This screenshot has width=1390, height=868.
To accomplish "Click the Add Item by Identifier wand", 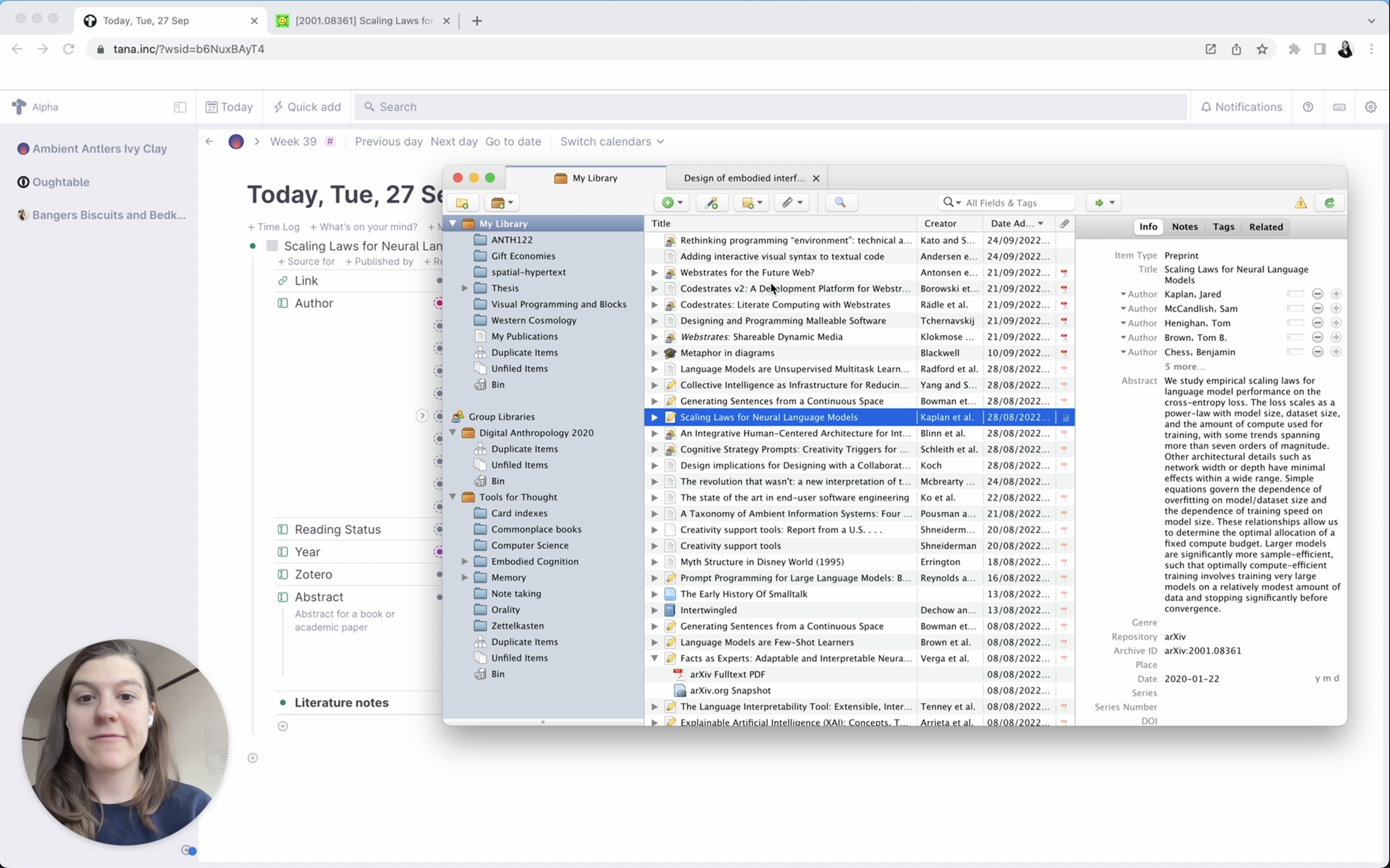I will click(x=712, y=203).
